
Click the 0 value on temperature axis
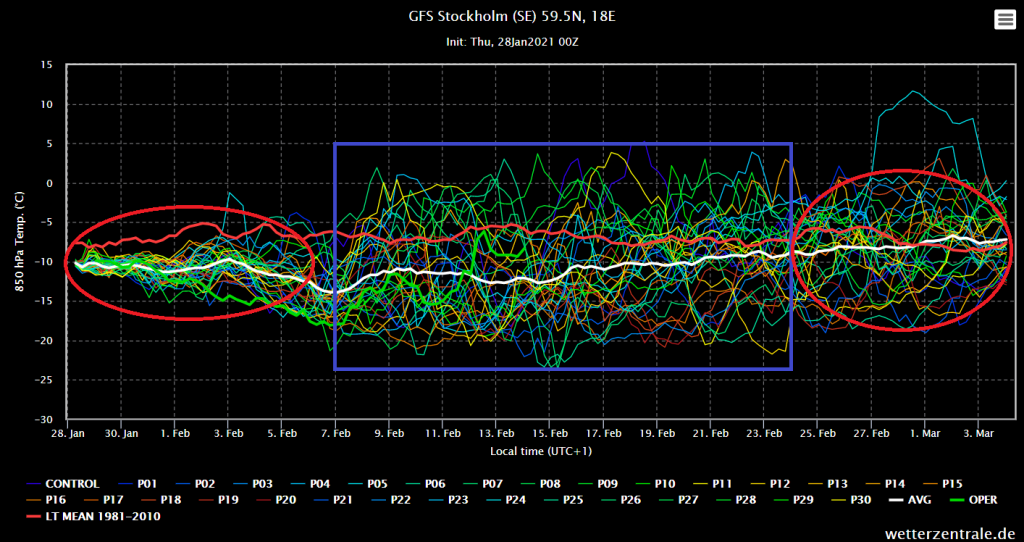pos(50,183)
